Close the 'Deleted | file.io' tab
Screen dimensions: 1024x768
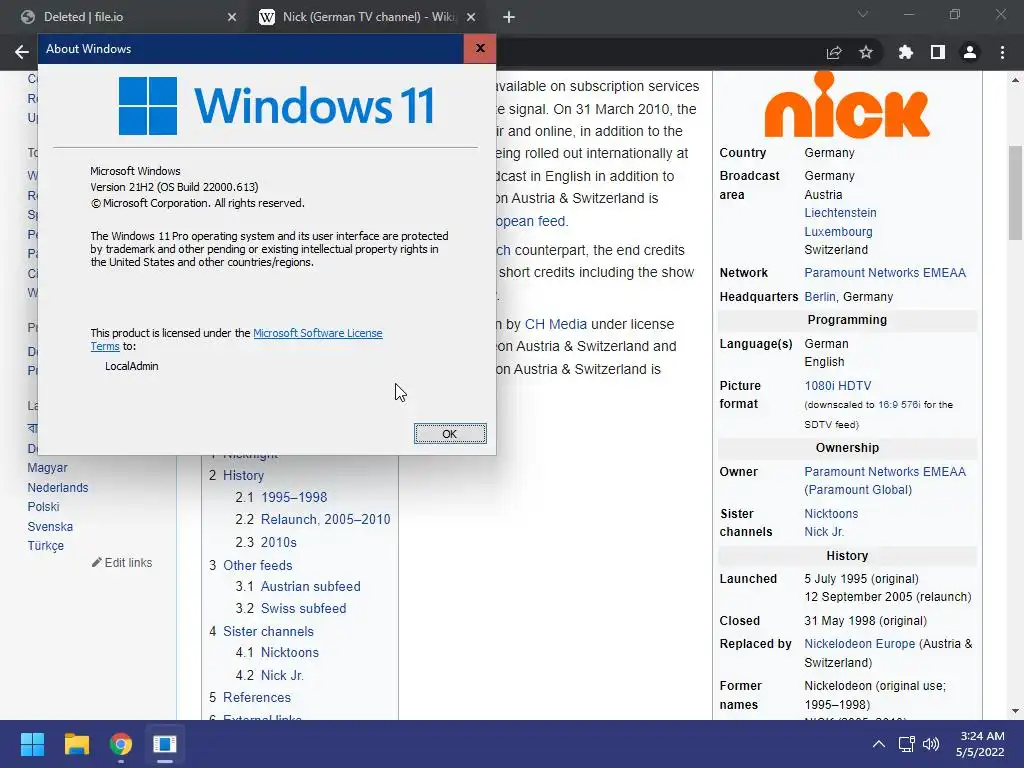[x=232, y=17]
